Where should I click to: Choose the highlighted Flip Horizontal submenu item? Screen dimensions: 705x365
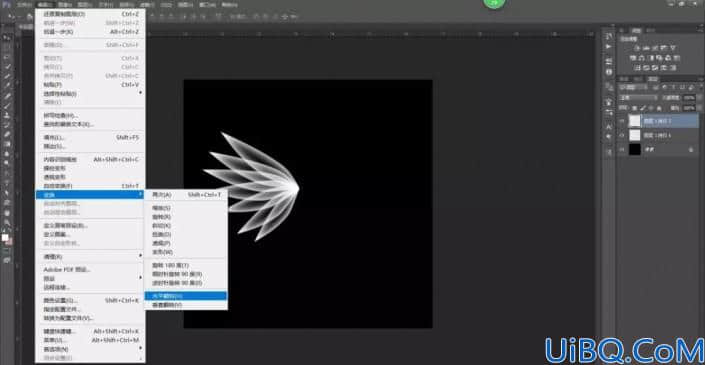tap(186, 296)
